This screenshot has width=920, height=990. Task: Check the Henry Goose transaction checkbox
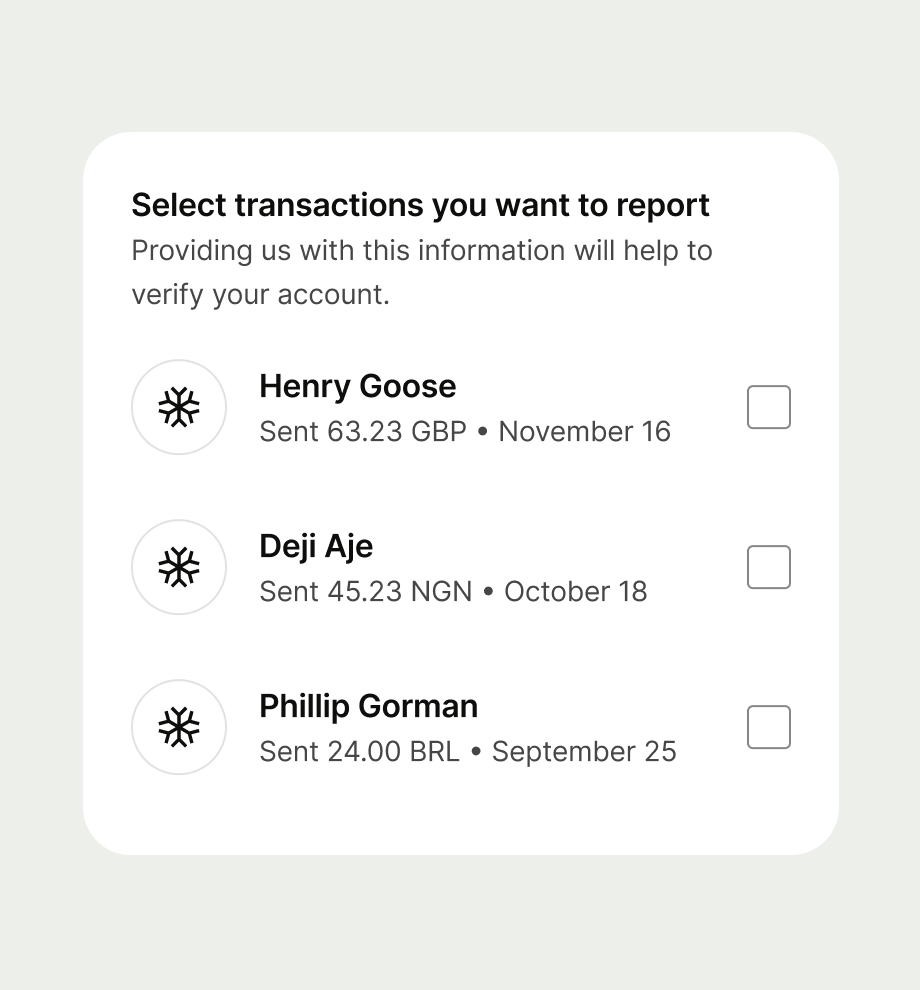click(x=769, y=407)
